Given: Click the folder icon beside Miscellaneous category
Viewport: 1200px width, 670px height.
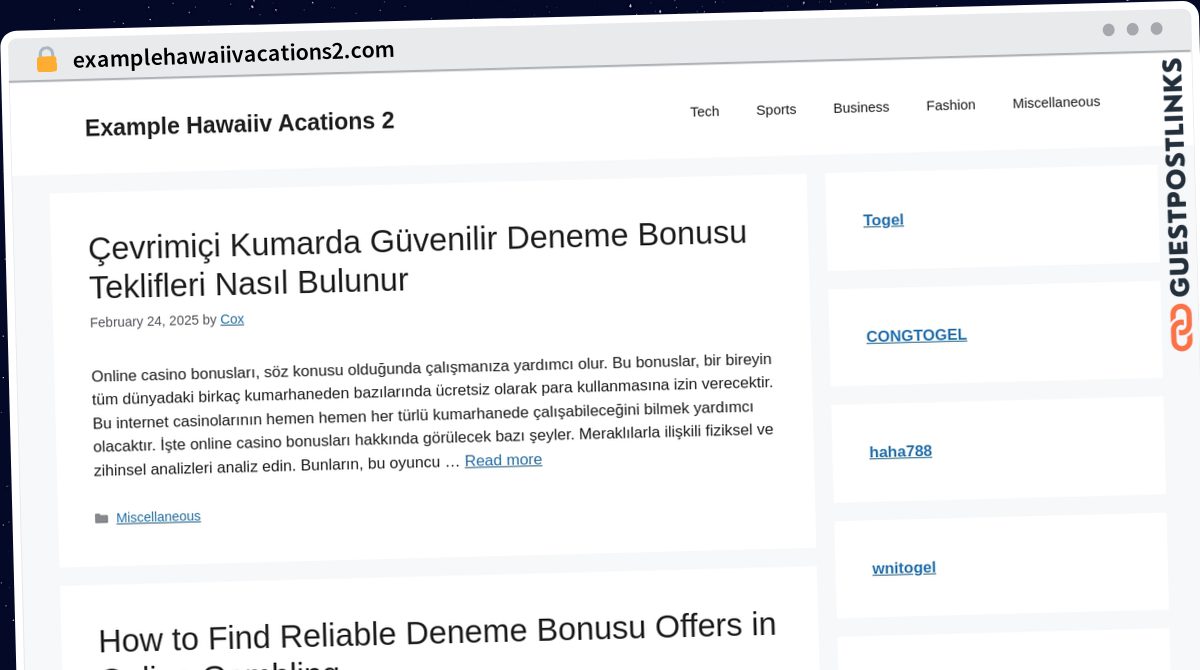Looking at the screenshot, I should tap(101, 518).
